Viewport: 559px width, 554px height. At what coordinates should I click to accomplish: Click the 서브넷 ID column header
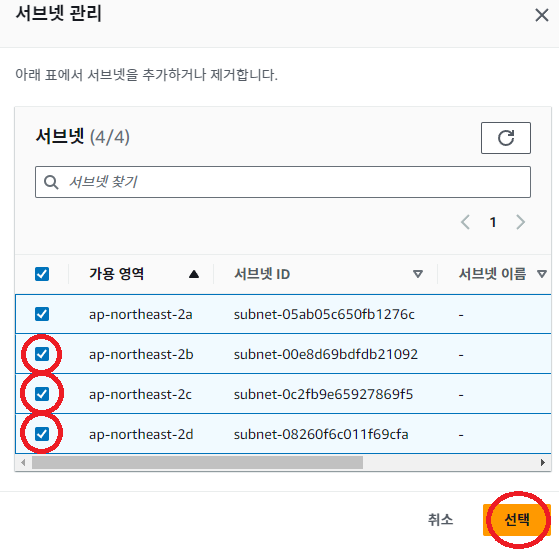[262, 274]
